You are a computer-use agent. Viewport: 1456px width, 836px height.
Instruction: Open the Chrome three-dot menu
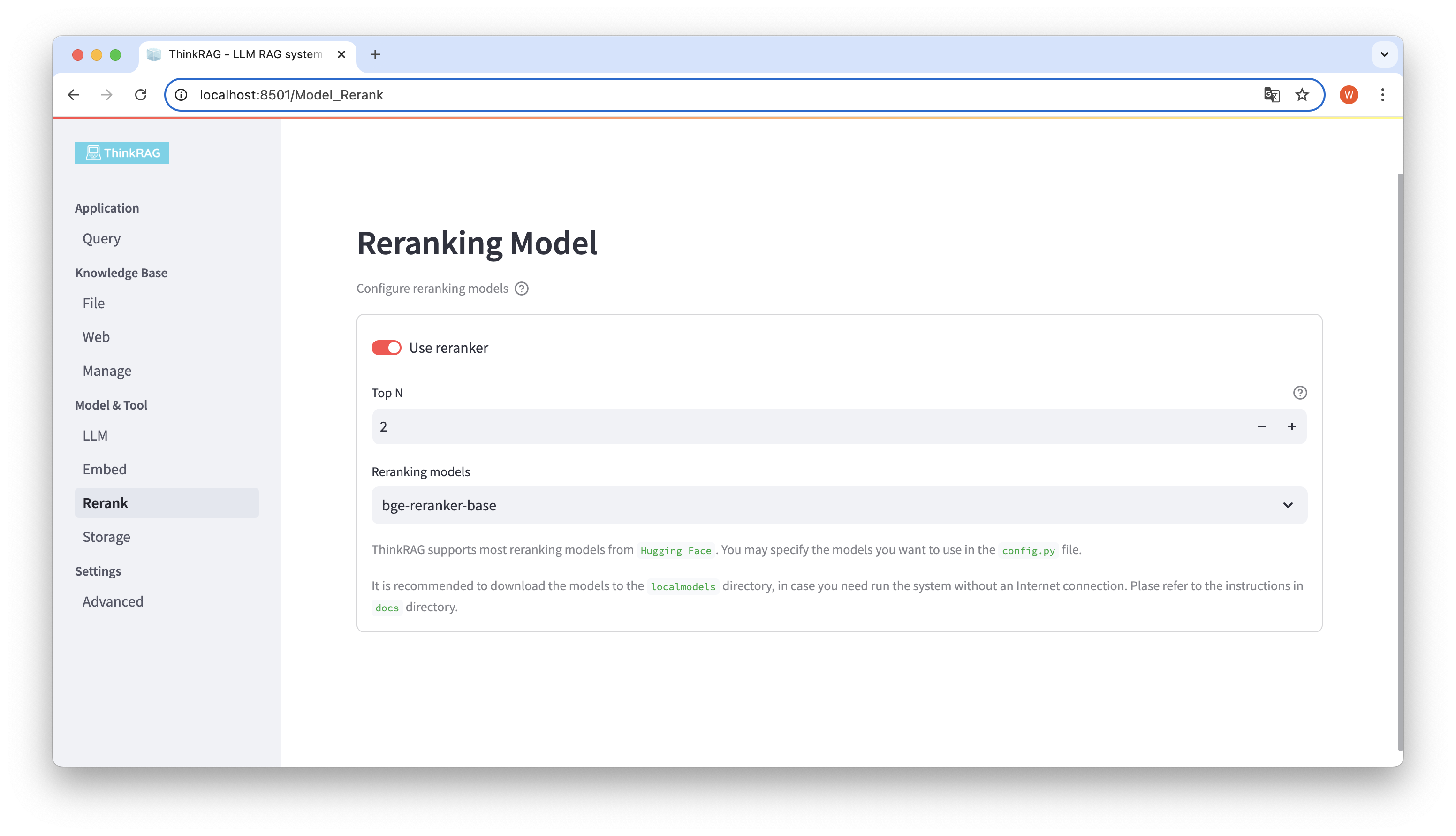(x=1382, y=95)
